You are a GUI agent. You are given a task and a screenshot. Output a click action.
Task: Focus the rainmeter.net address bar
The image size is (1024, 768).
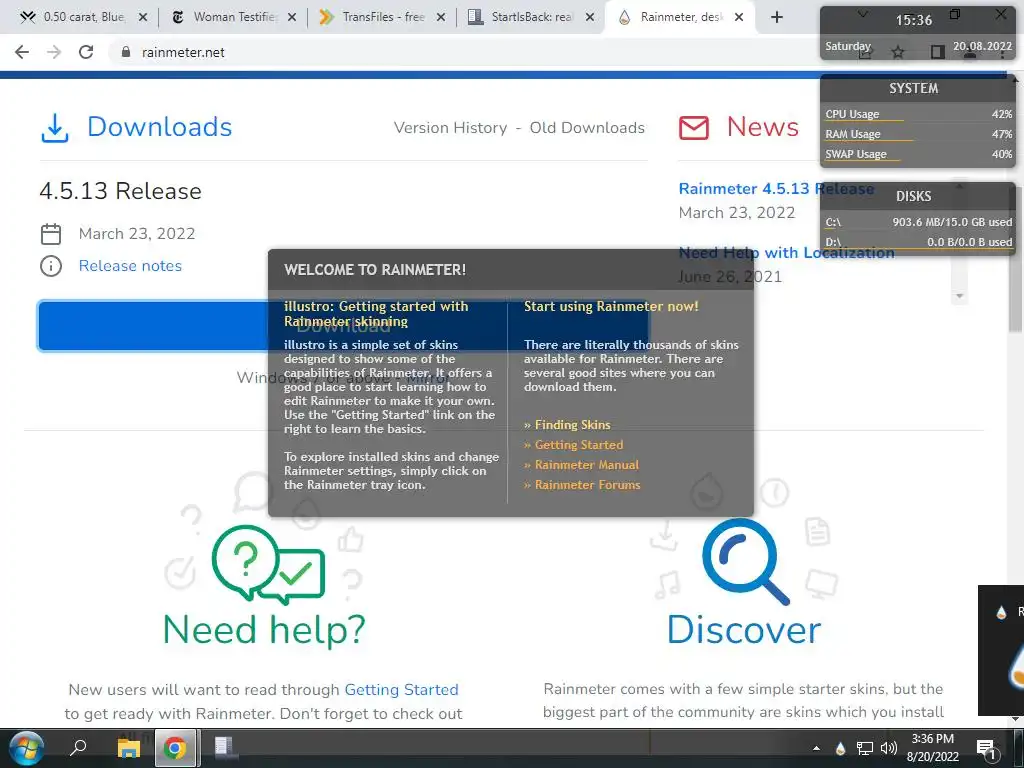(457, 52)
